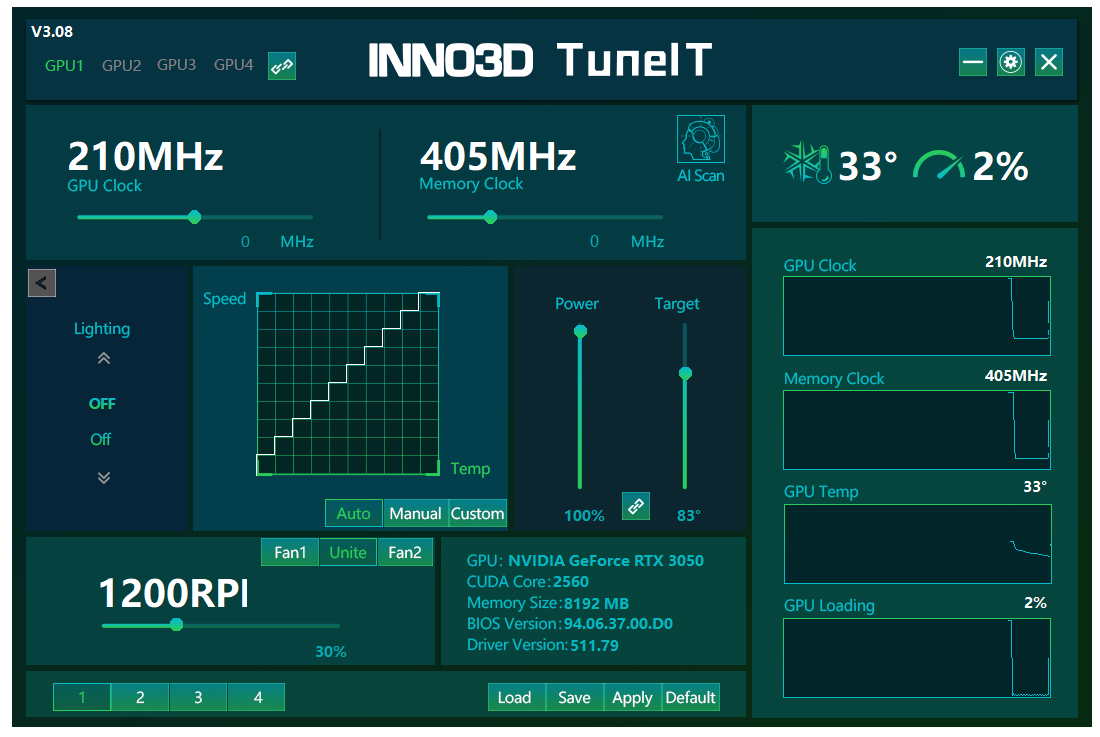The image size is (1100, 737).
Task: Open the settings gear icon
Action: click(1010, 62)
